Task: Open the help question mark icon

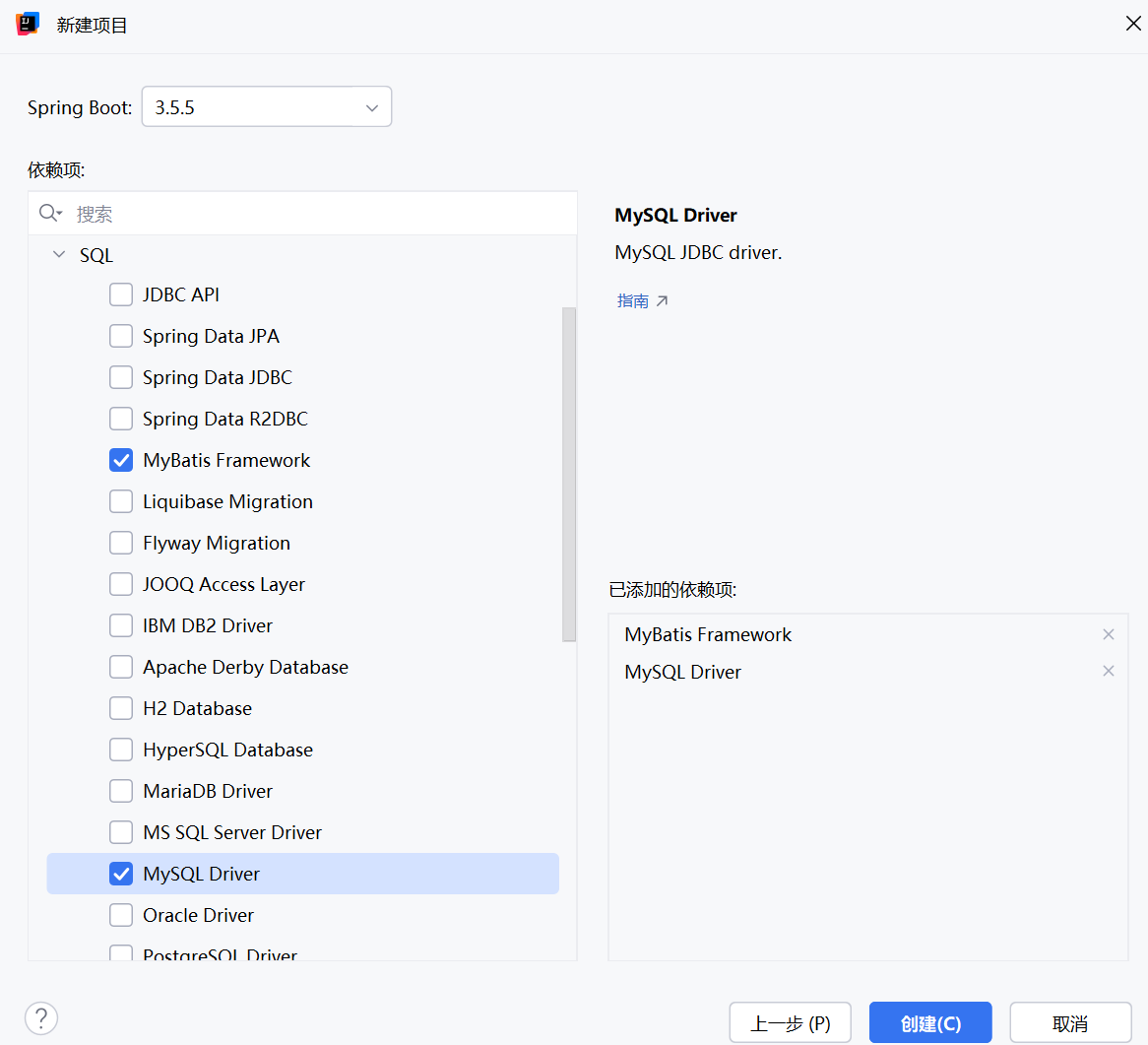Action: [41, 1018]
